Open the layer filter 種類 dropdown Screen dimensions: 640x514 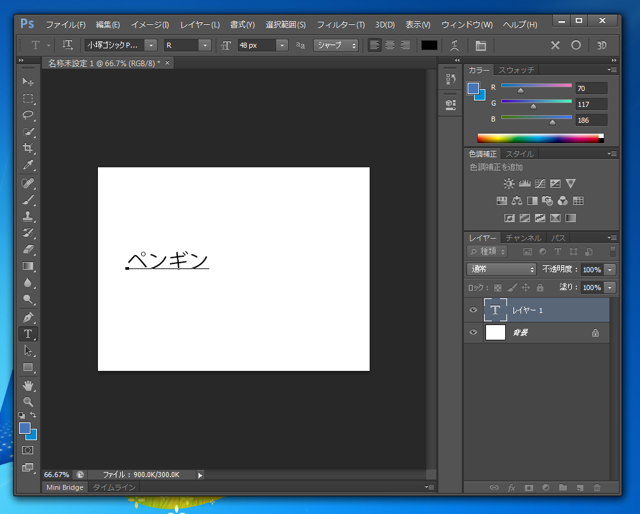point(487,251)
